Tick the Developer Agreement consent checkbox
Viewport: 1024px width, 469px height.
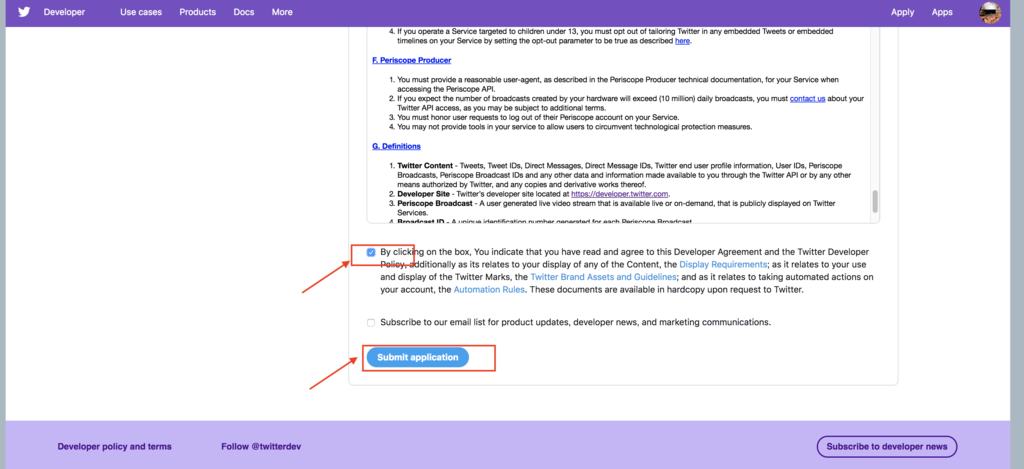pyautogui.click(x=371, y=252)
